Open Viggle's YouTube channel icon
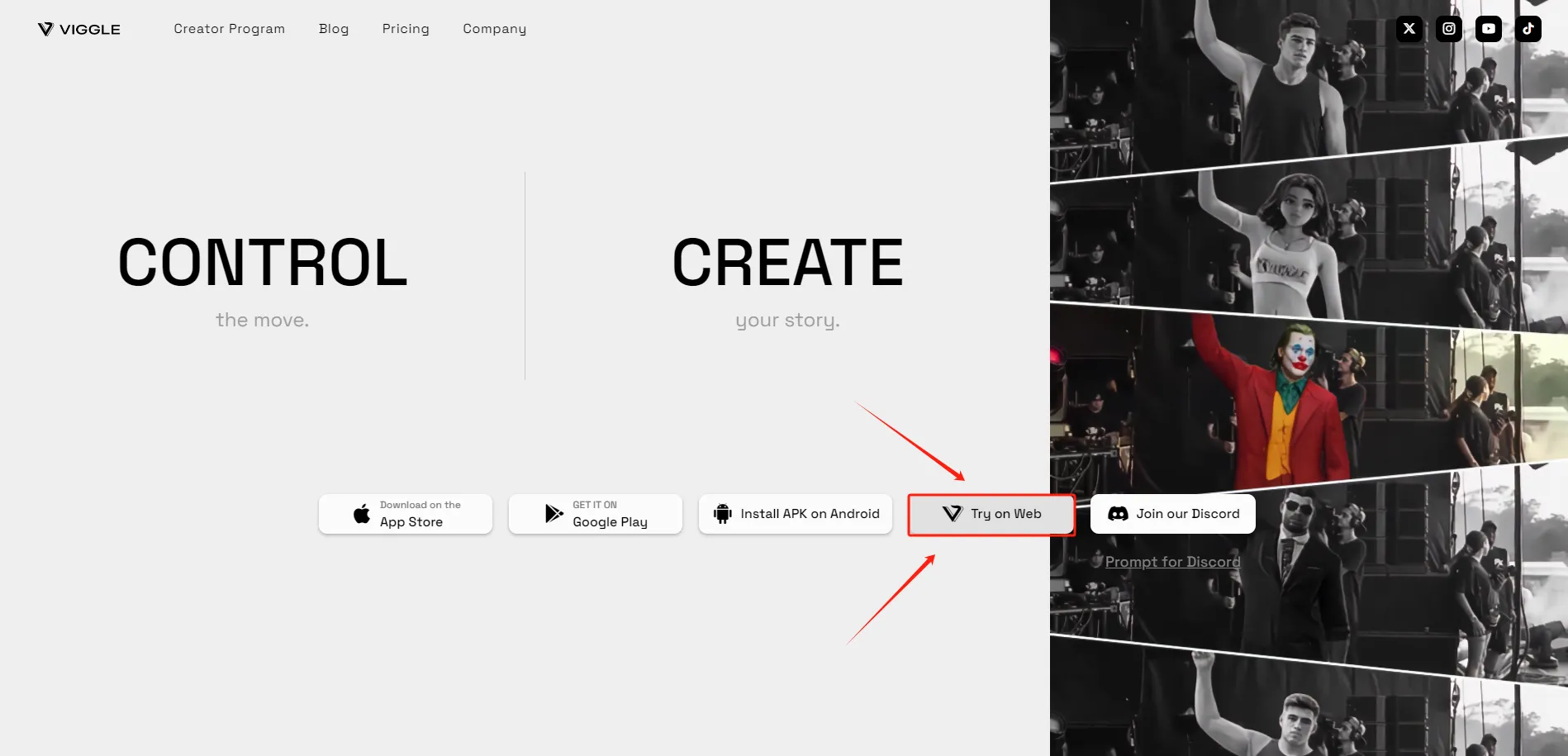The width and height of the screenshot is (1568, 756). pos(1489,29)
